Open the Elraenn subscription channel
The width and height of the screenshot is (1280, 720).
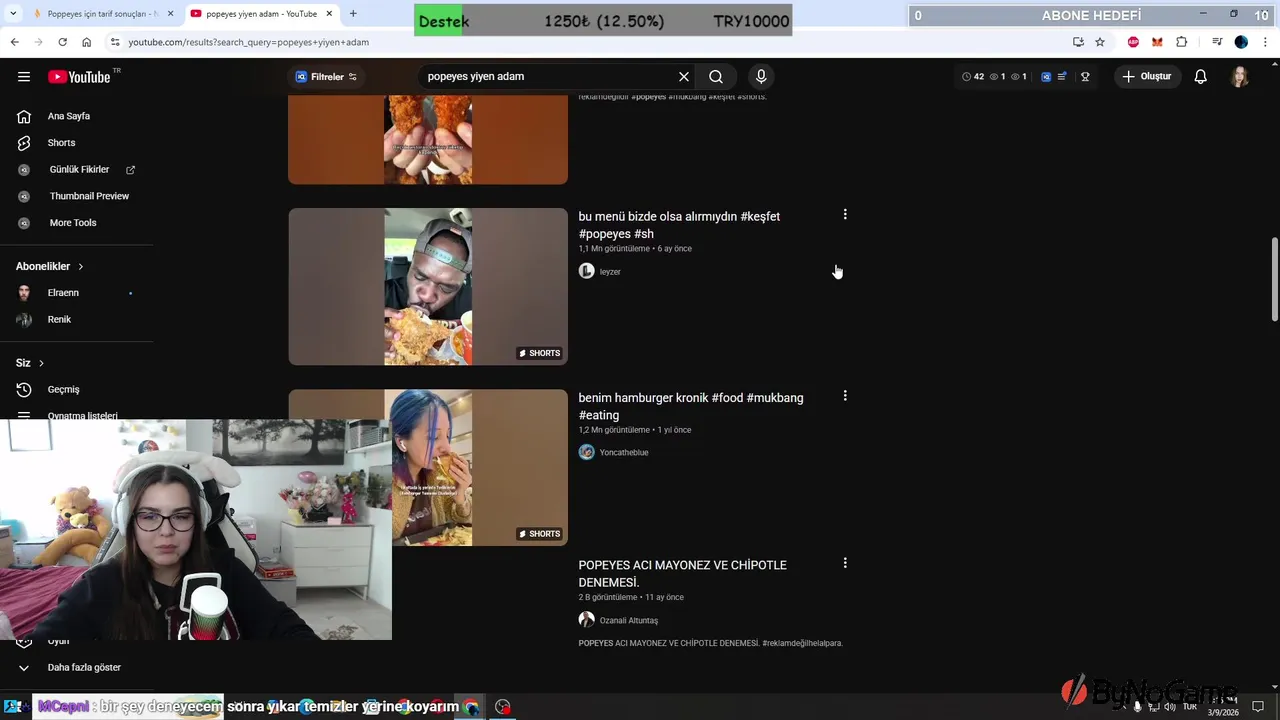click(63, 293)
